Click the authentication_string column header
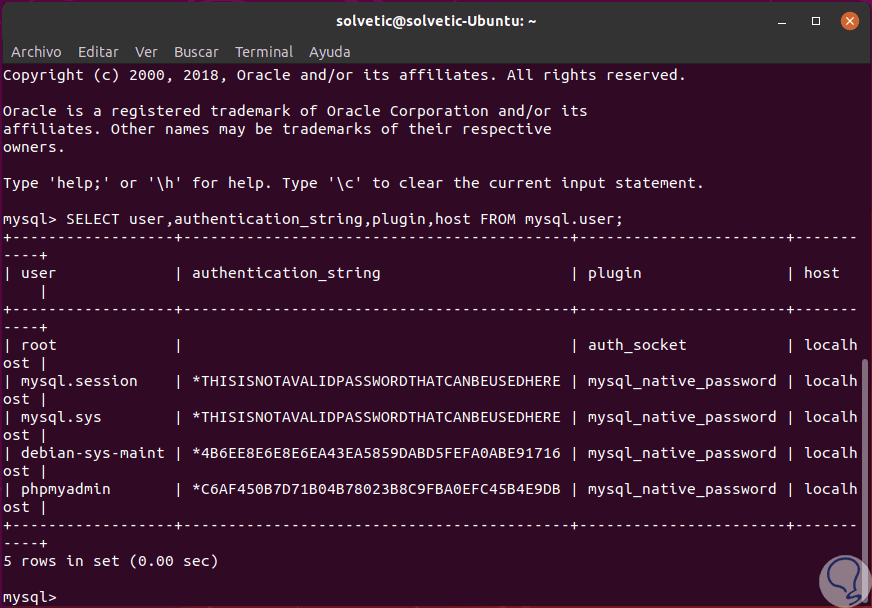This screenshot has width=872, height=608. click(286, 273)
